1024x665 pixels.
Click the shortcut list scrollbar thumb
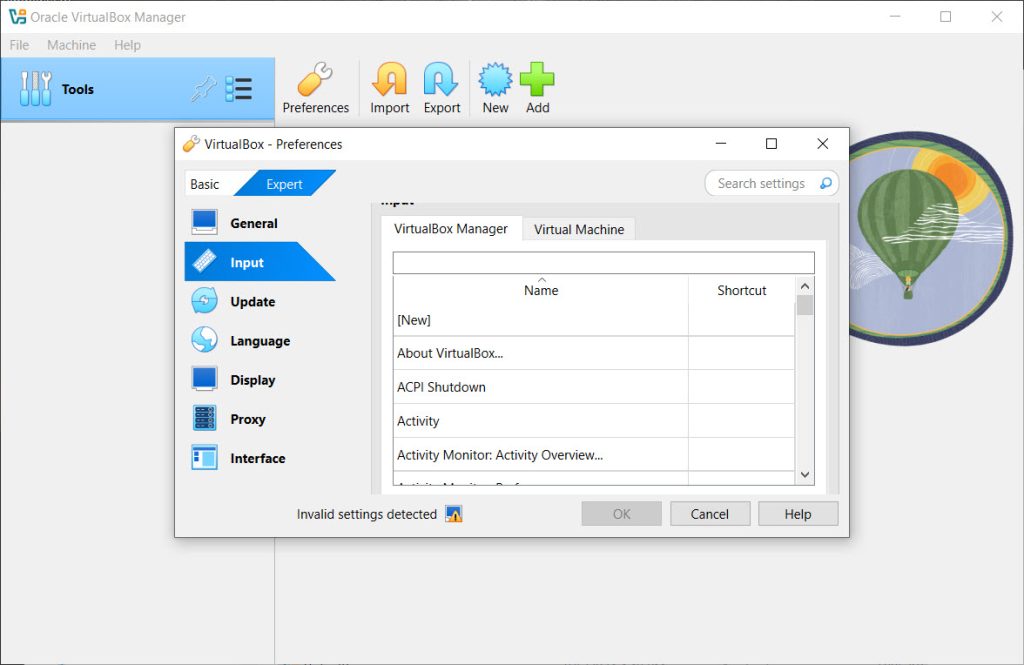[x=805, y=305]
